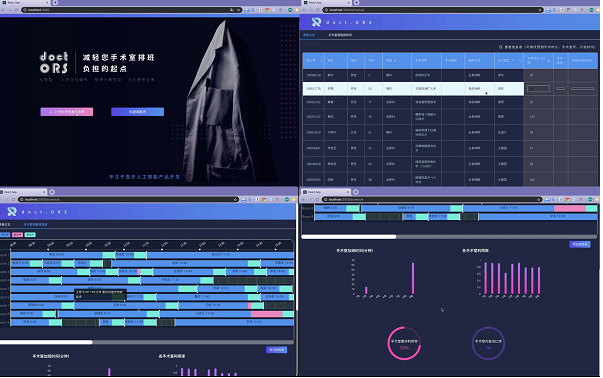Select highlighted timeline tab in bottom-left window
The height and width of the screenshot is (378, 603).
35,224
